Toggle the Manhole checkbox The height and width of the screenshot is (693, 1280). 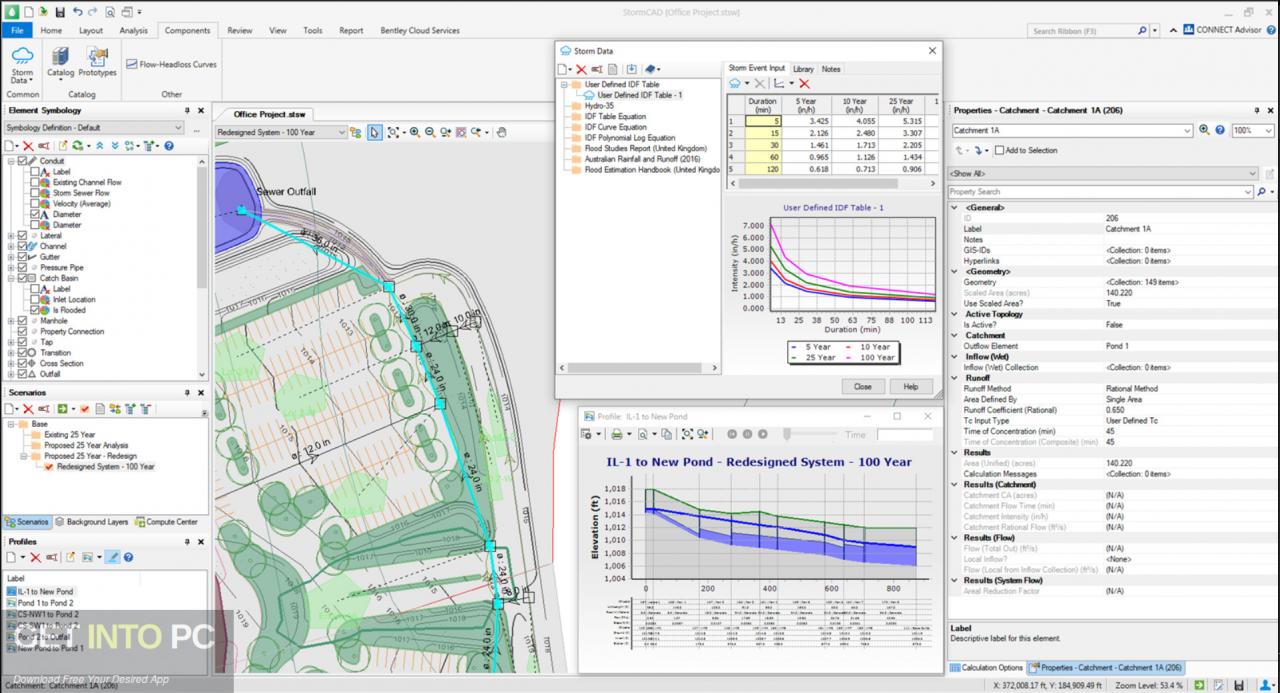point(23,321)
